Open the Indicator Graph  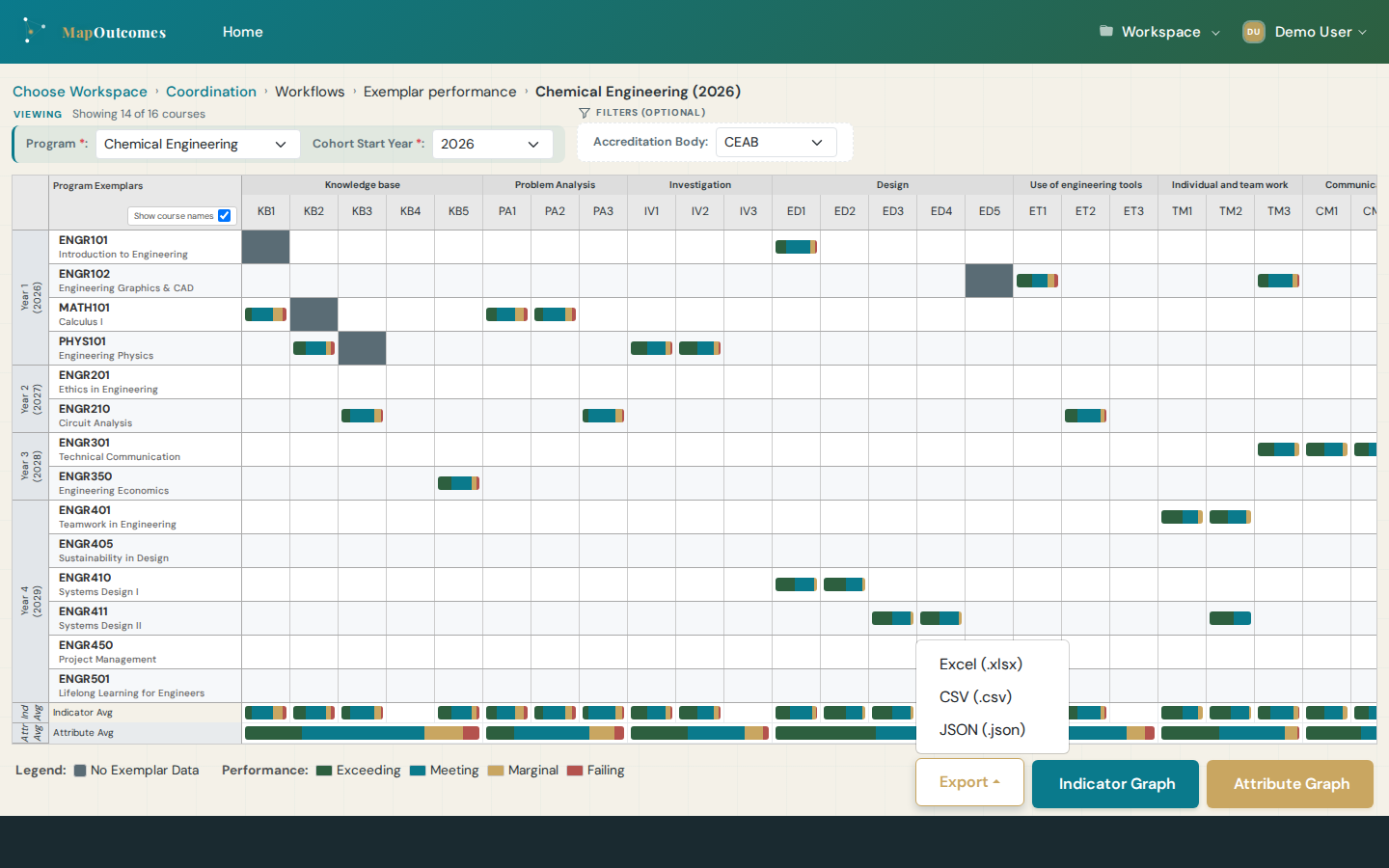tap(1115, 784)
